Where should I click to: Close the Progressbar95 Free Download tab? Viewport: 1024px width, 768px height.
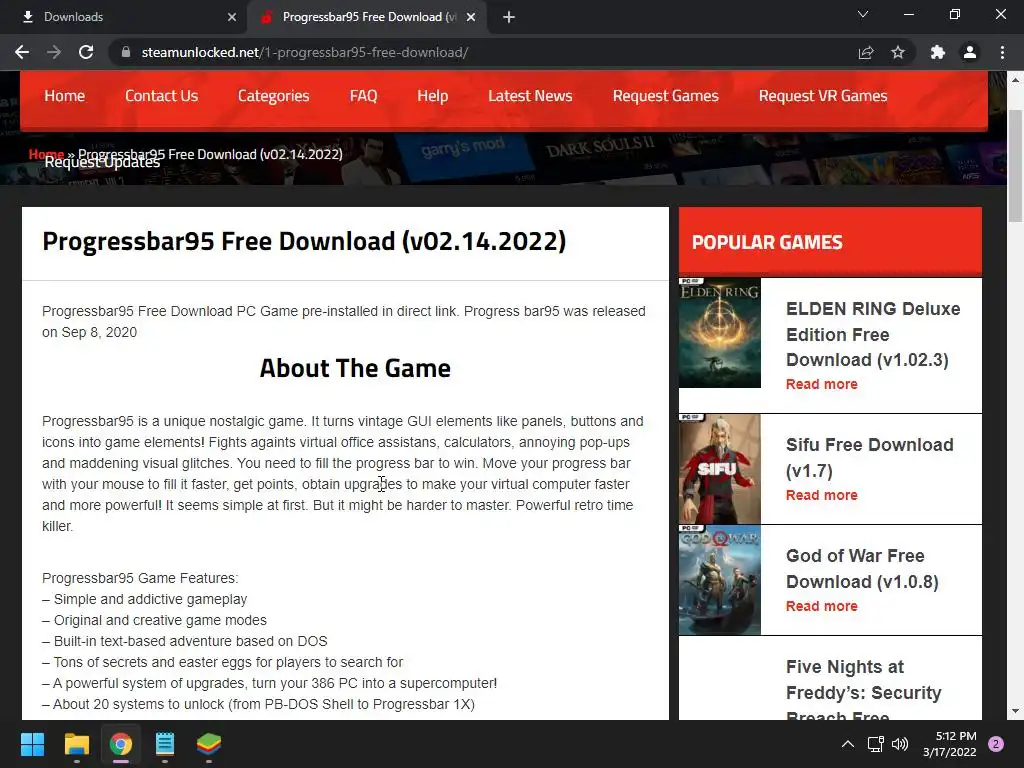pyautogui.click(x=471, y=17)
